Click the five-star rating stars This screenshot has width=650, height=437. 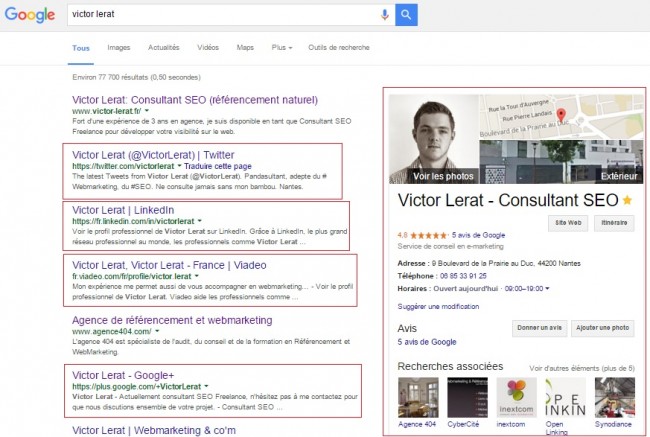point(429,235)
